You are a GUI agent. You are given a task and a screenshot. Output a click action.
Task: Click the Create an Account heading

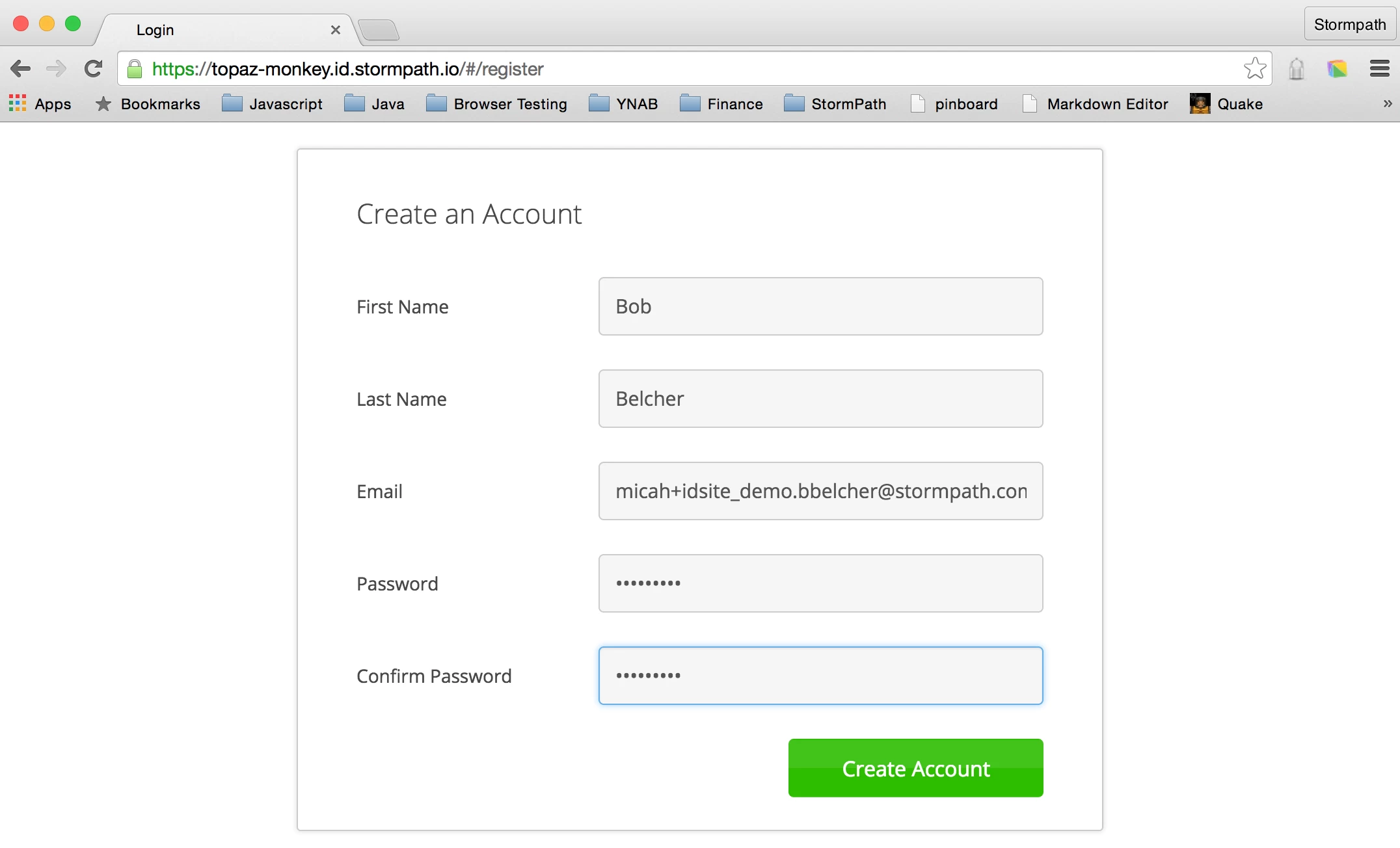coord(469,214)
